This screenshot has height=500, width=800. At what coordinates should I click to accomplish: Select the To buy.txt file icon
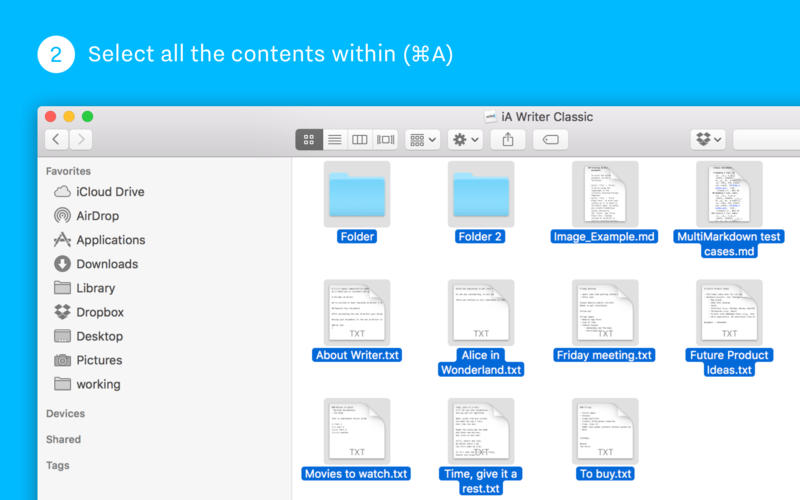pos(605,431)
